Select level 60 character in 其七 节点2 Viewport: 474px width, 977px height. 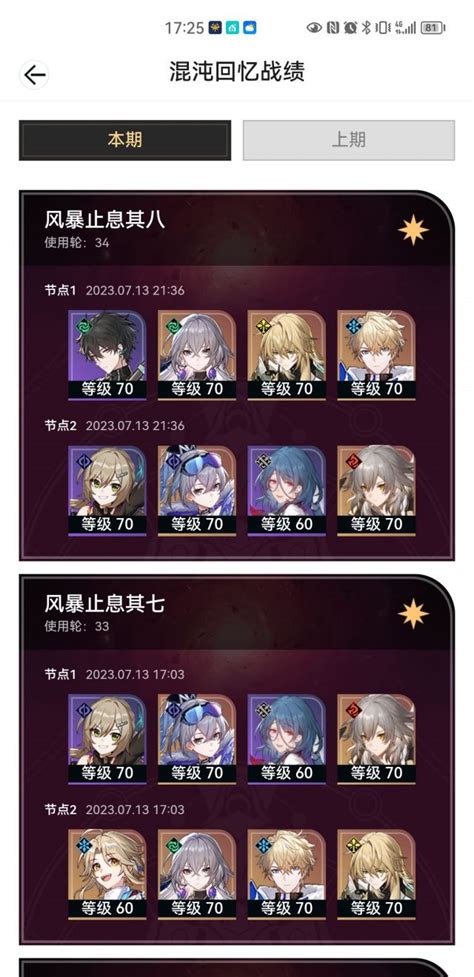(107, 874)
